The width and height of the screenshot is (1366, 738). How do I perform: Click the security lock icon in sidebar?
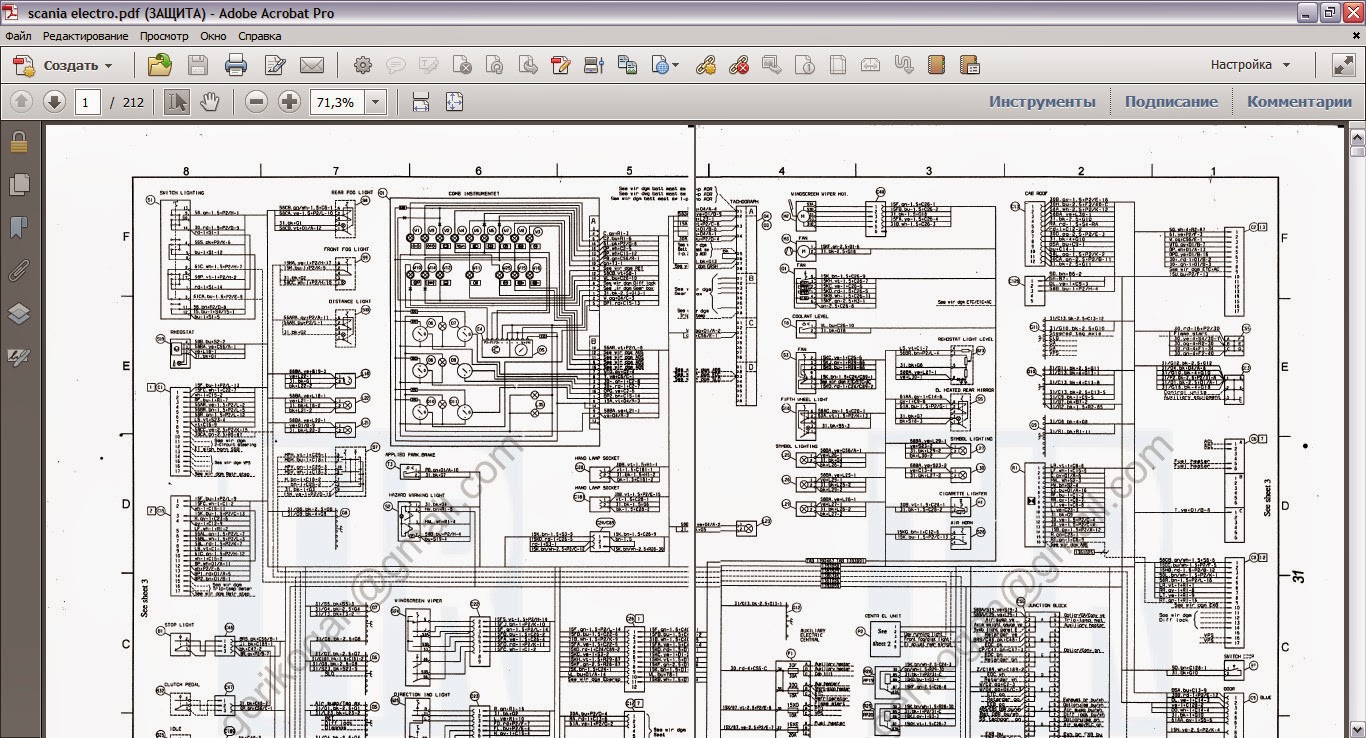[x=18, y=143]
